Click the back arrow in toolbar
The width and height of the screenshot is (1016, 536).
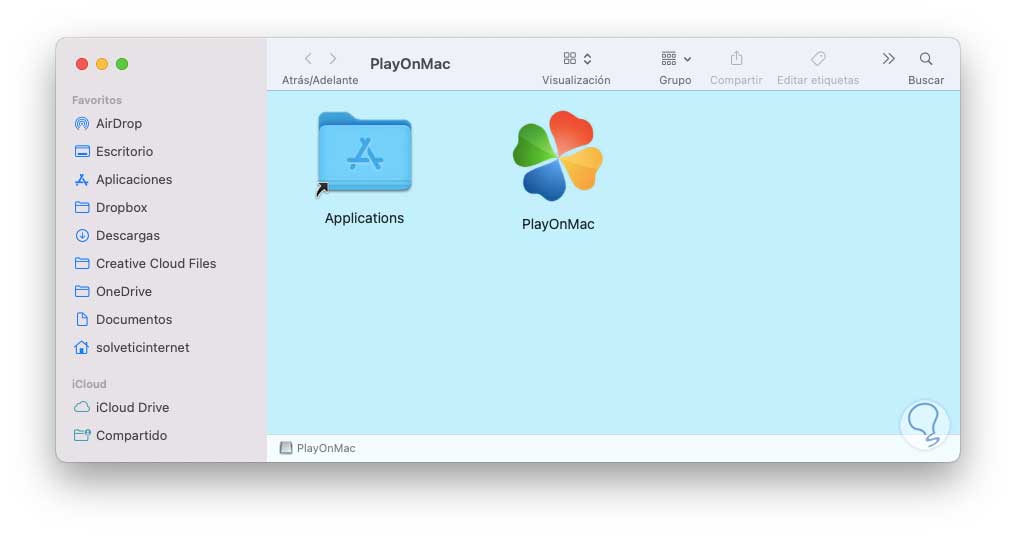pos(308,59)
